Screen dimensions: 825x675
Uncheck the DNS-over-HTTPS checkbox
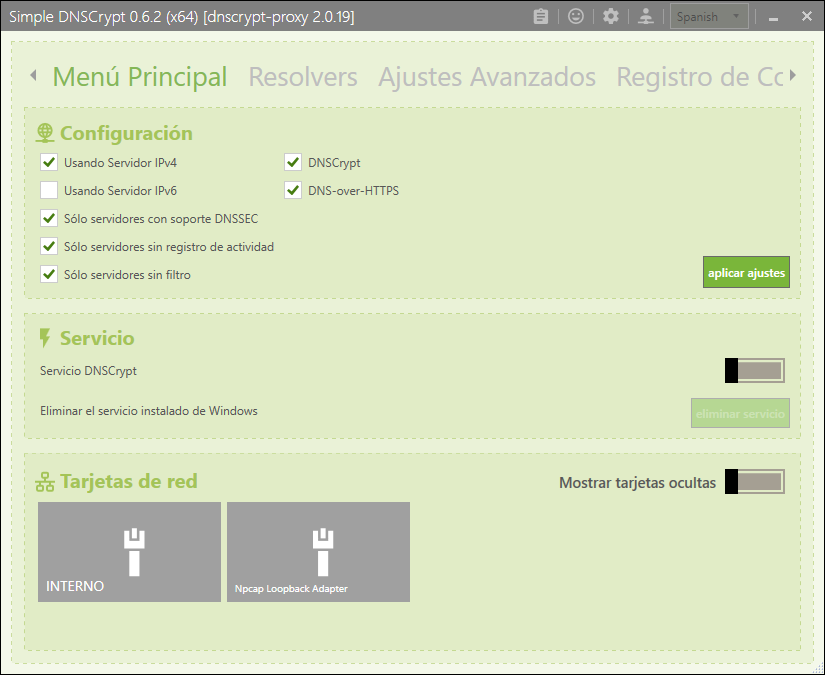point(293,190)
